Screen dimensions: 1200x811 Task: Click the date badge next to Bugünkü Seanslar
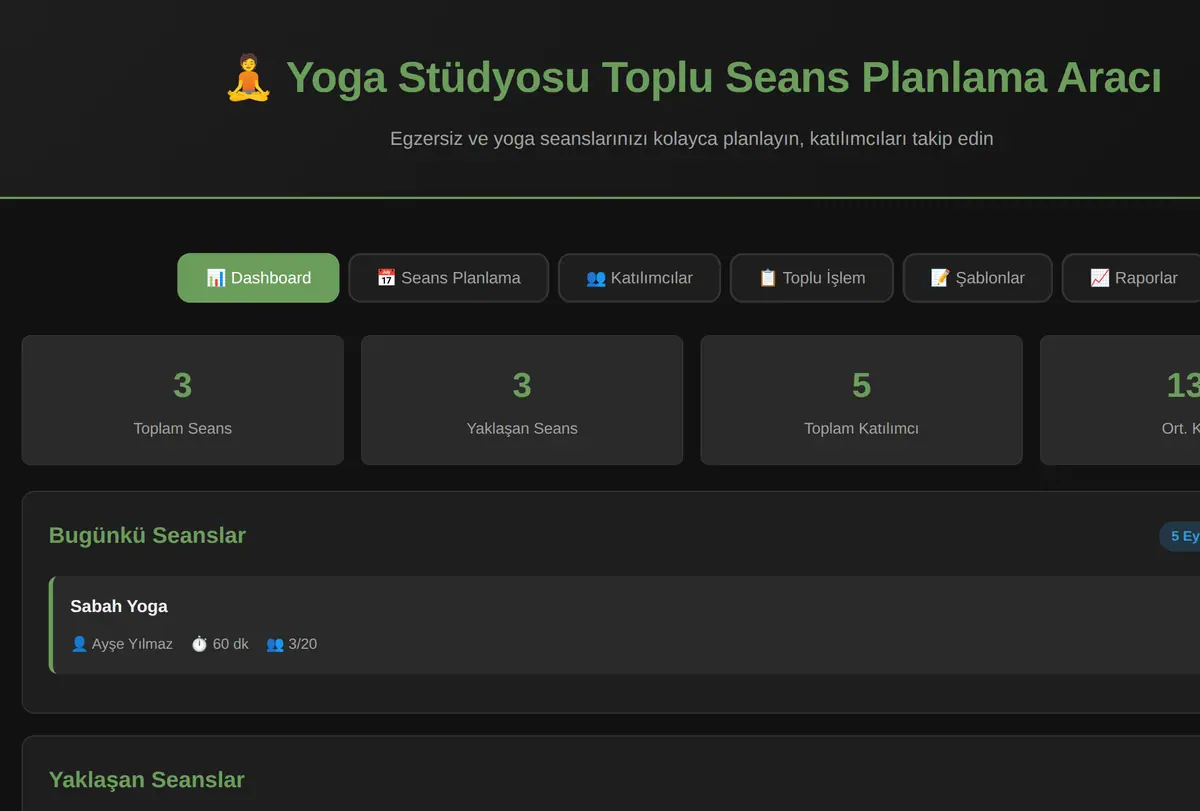(x=1180, y=536)
